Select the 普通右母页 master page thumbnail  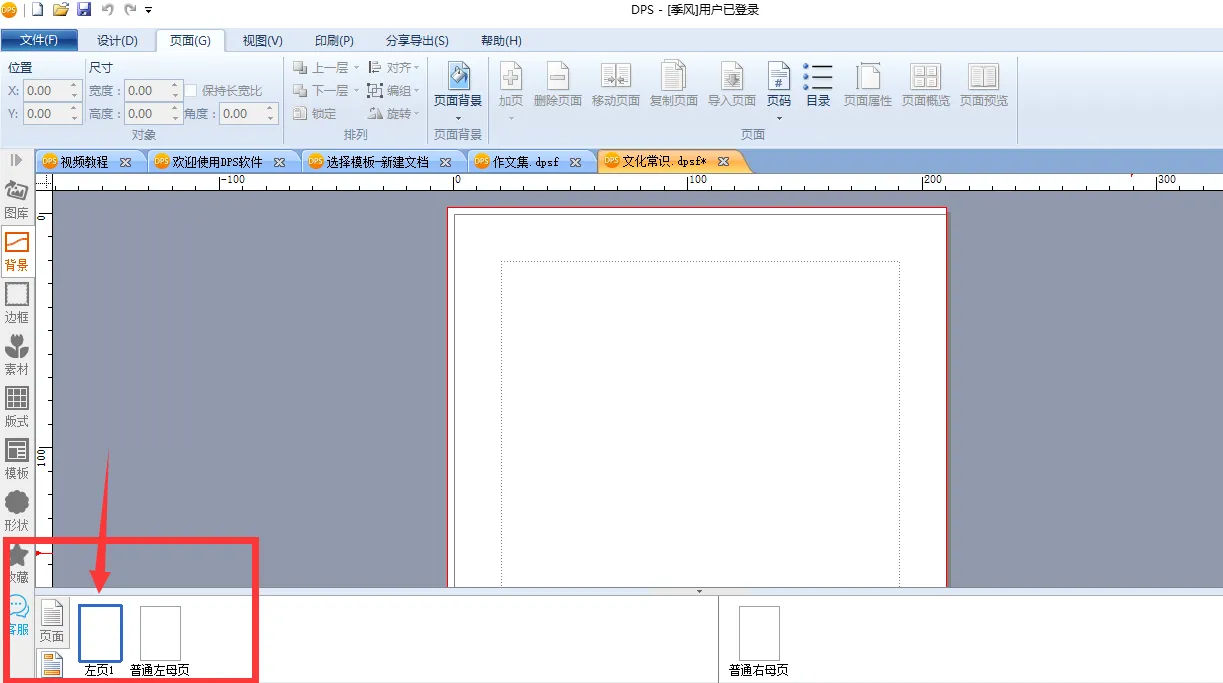click(x=759, y=634)
